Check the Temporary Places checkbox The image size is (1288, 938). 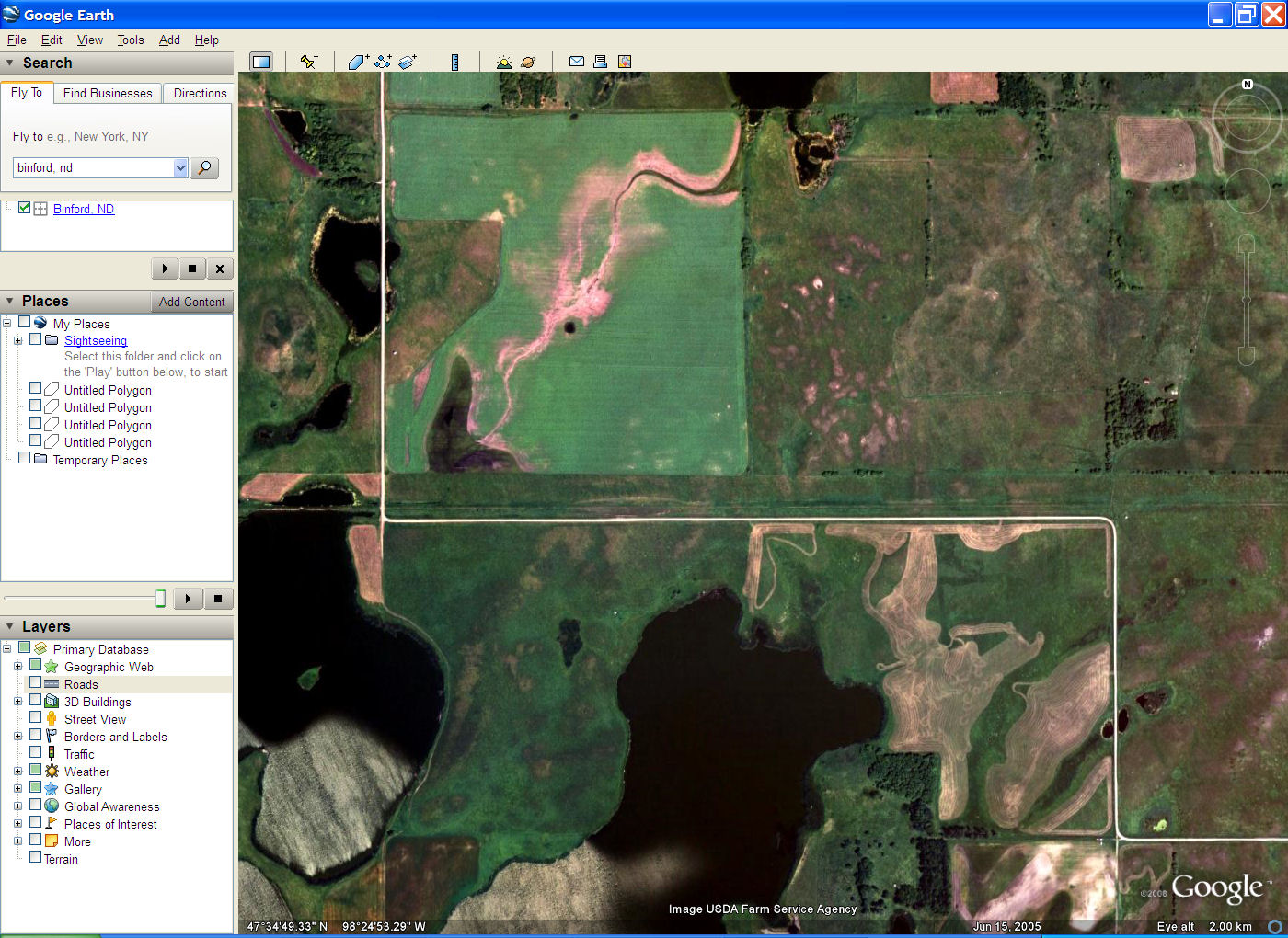click(x=24, y=459)
